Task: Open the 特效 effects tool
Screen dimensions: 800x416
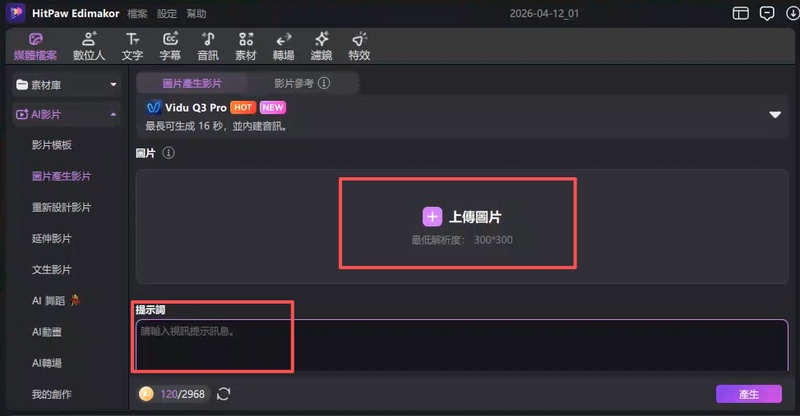Action: click(359, 46)
